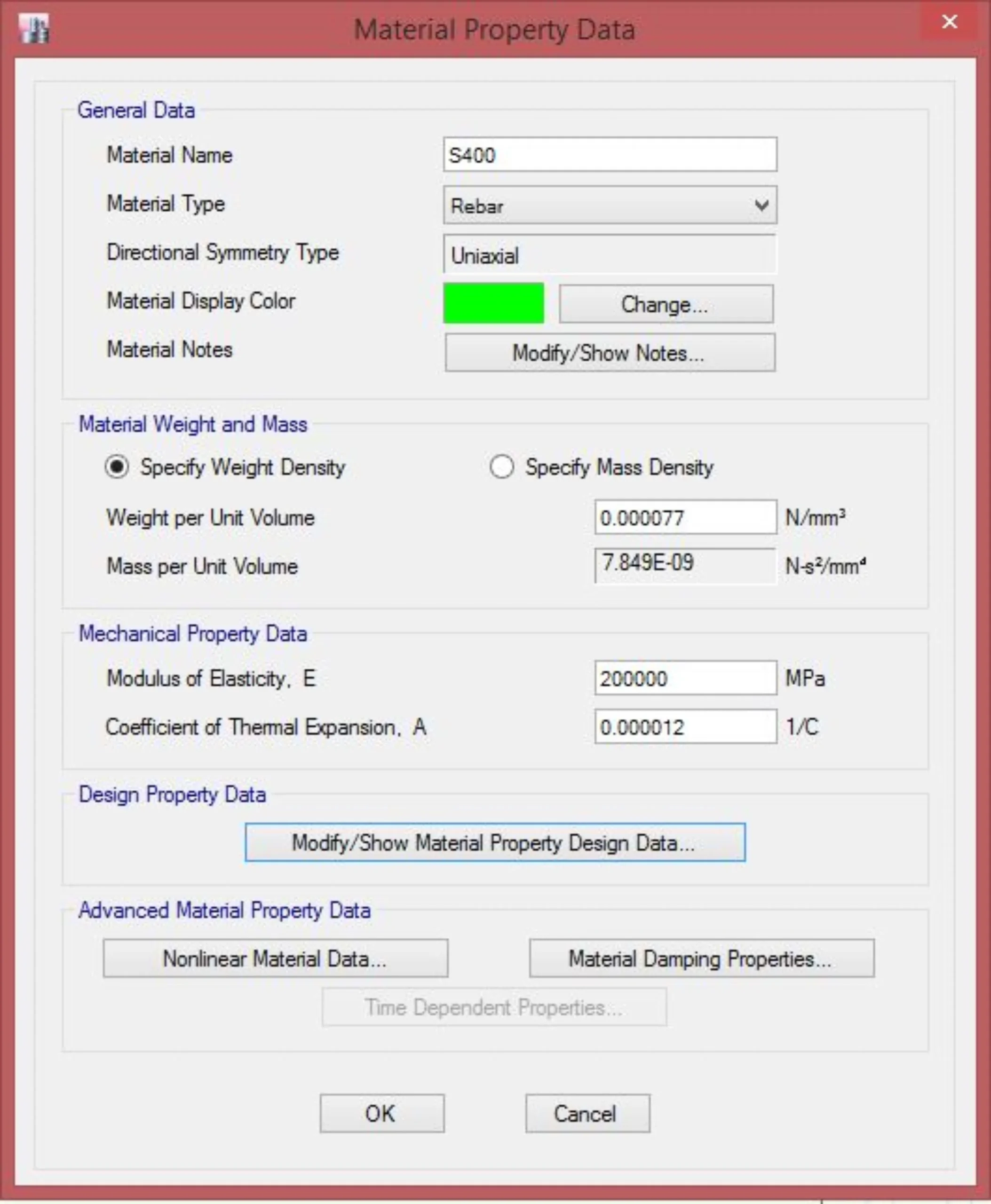
Task: Edit Coefficient of Thermal Expansion field
Action: [684, 727]
